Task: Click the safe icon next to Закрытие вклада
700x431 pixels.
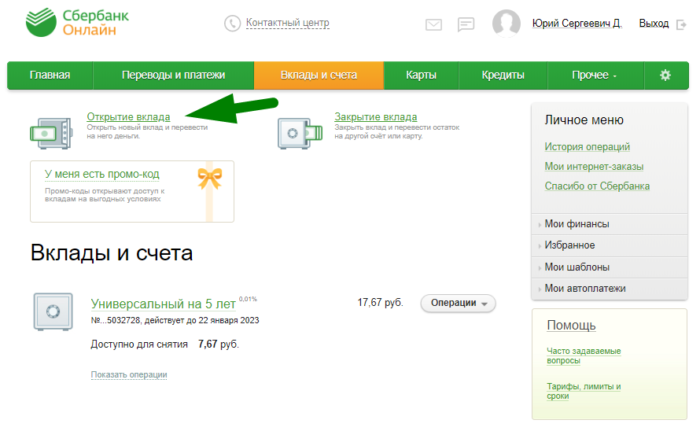Action: [x=297, y=132]
